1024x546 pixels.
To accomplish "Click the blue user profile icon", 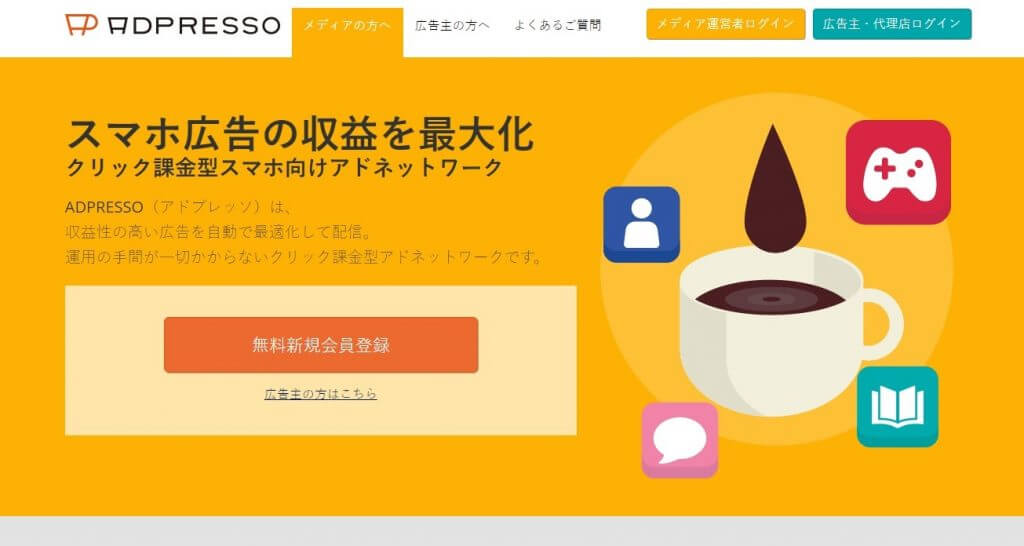I will point(641,224).
